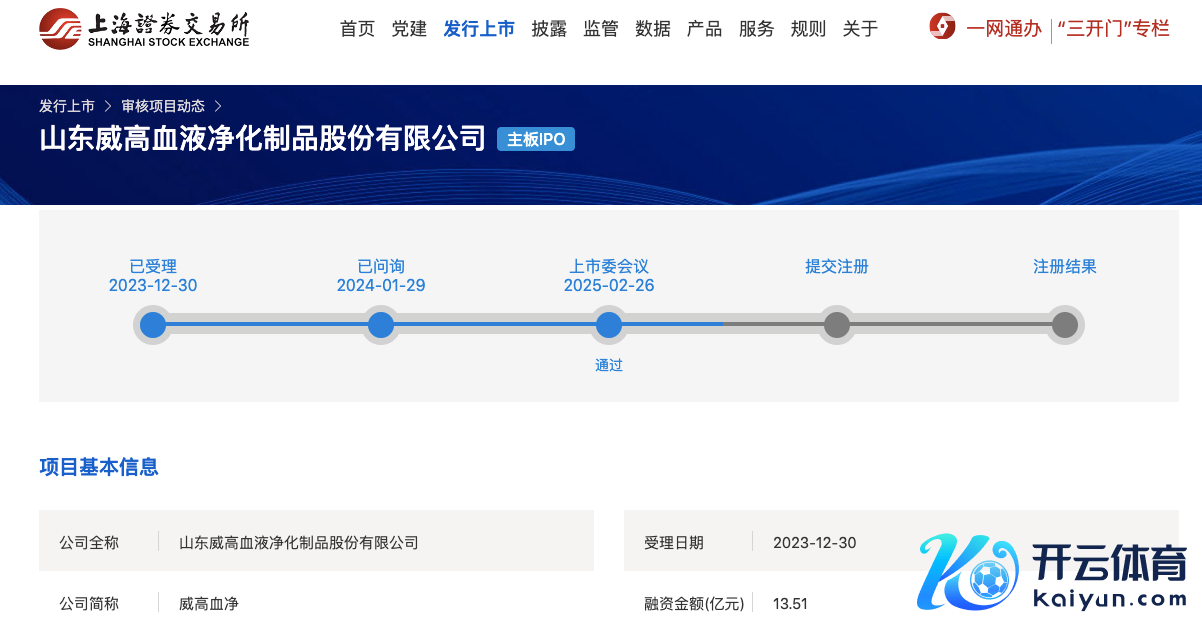
Task: Open the 首页 menu item
Action: [357, 29]
